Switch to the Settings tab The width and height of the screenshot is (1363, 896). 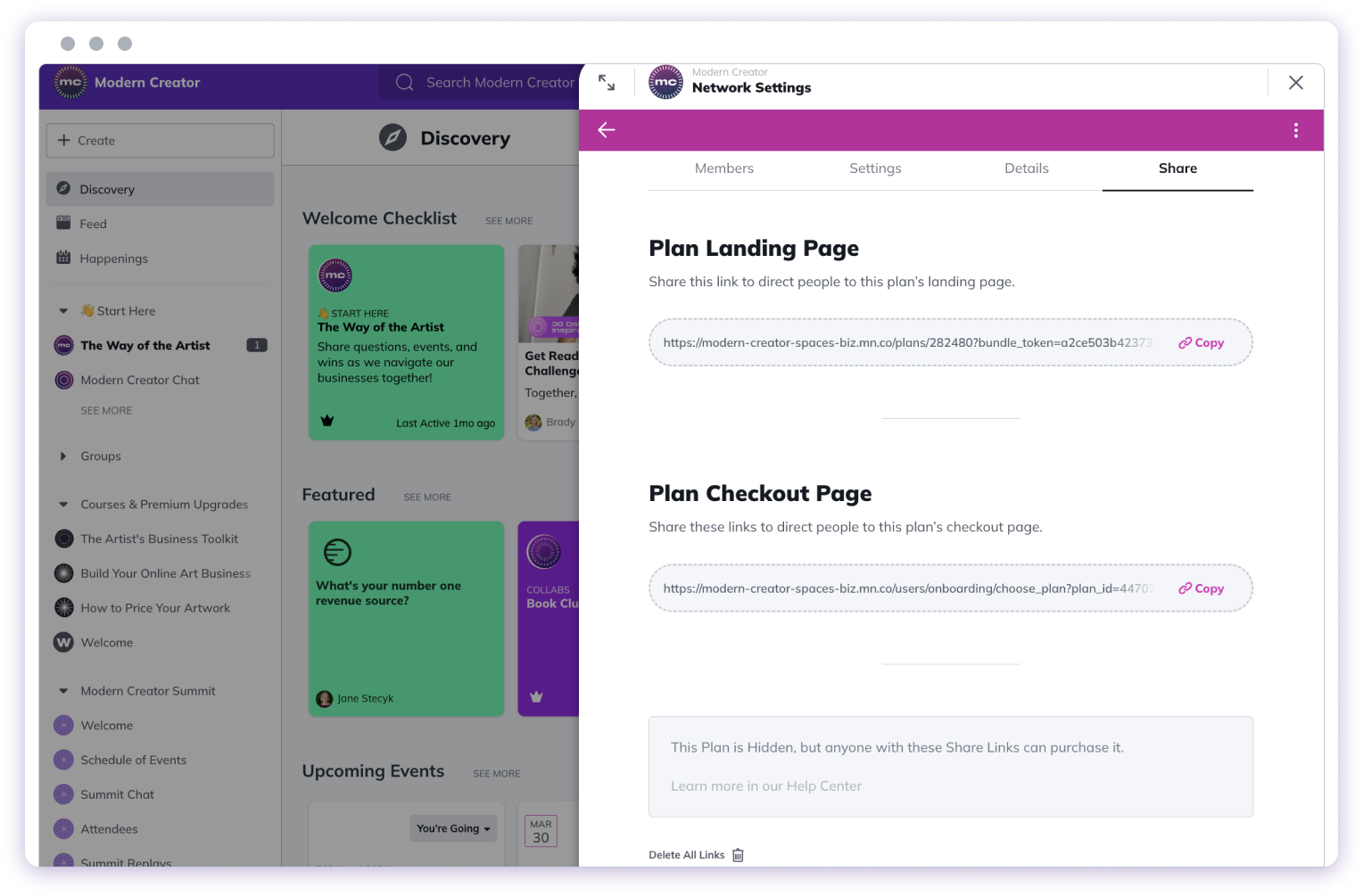[x=875, y=169]
